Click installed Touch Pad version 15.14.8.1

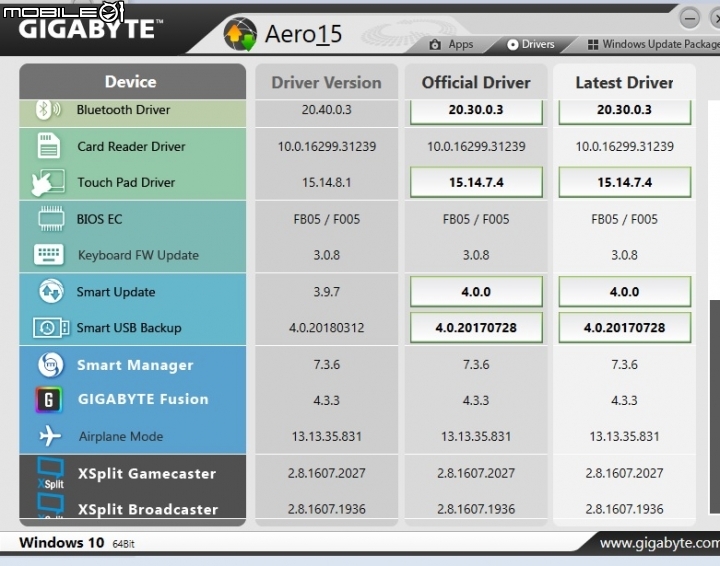326,182
